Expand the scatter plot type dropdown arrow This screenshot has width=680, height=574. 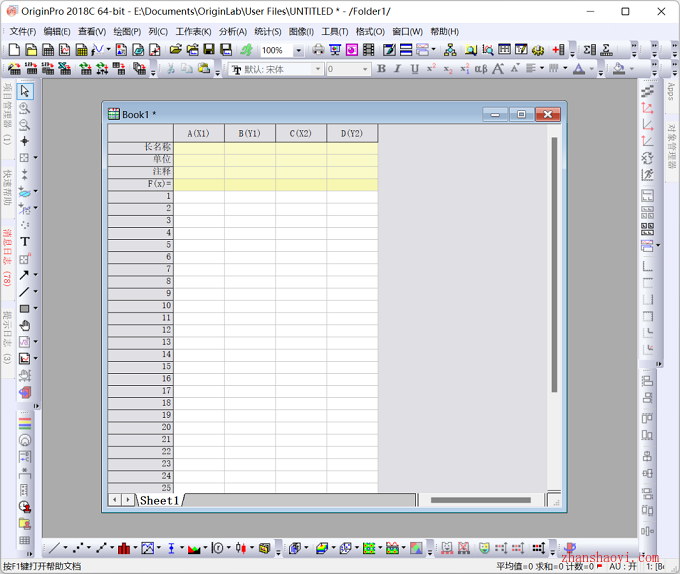tap(89, 548)
